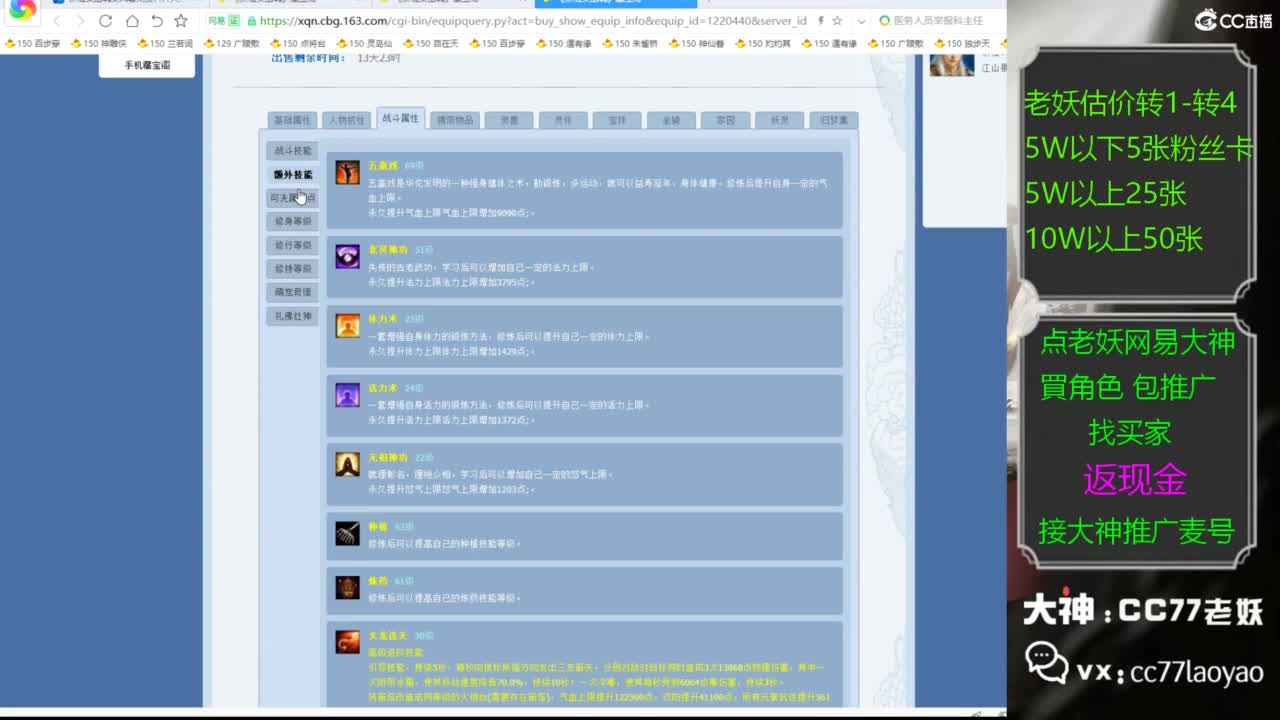Screen dimensions: 1280x720
Task: Open the 家园 tab
Action: pyautogui.click(x=725, y=120)
